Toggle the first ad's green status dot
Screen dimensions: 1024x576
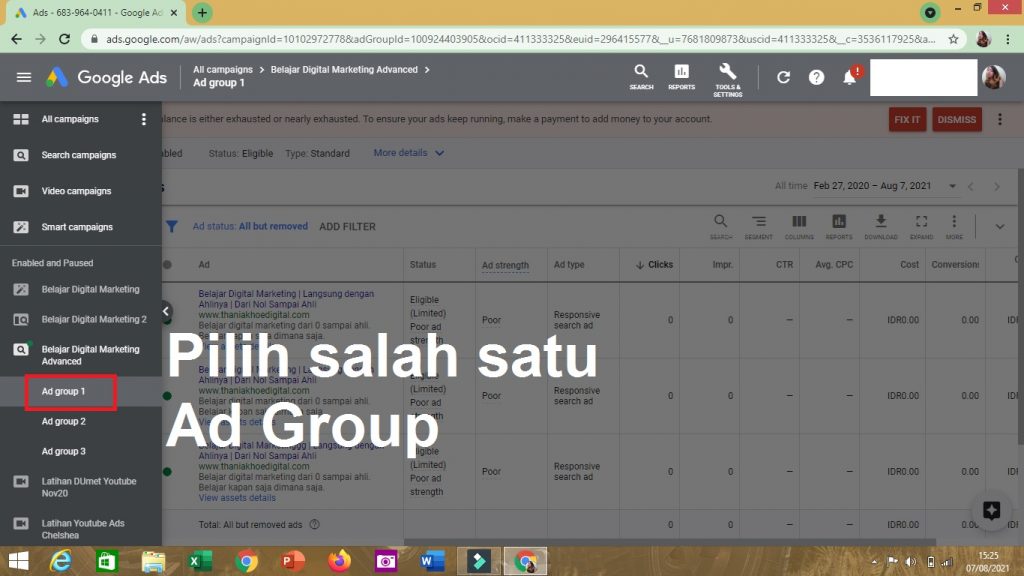click(x=167, y=321)
